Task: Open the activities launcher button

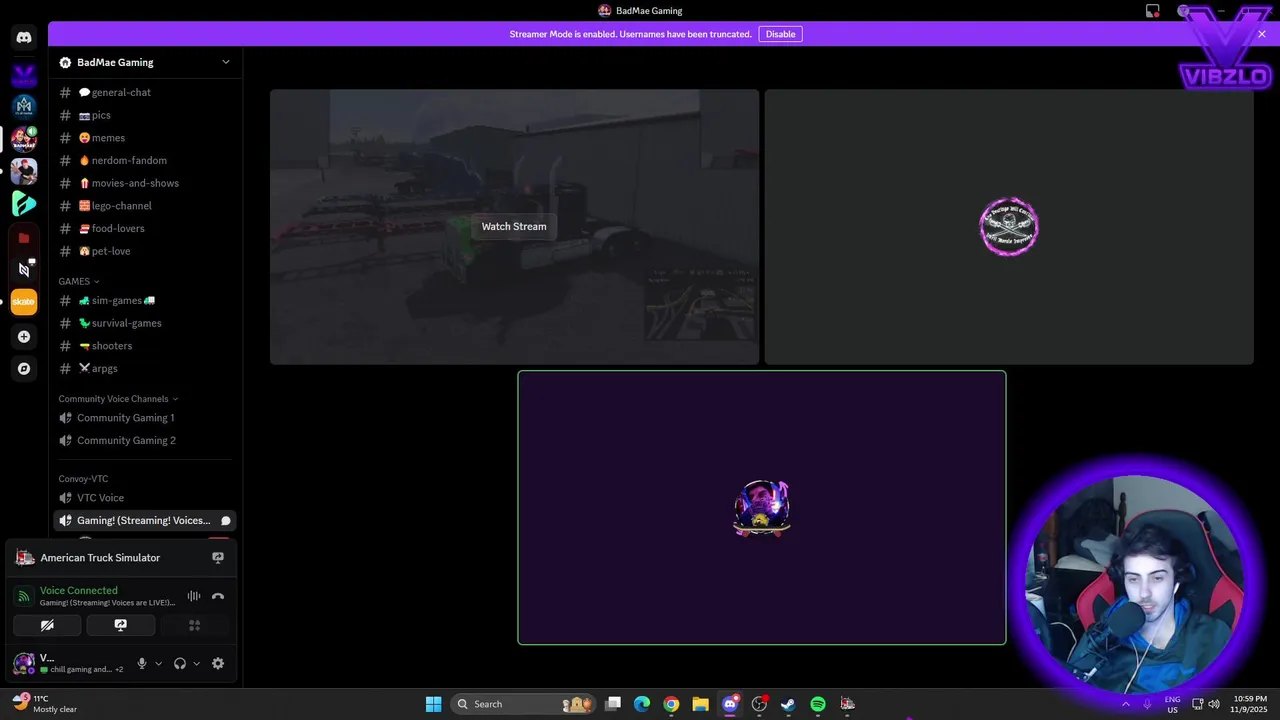Action: click(195, 625)
